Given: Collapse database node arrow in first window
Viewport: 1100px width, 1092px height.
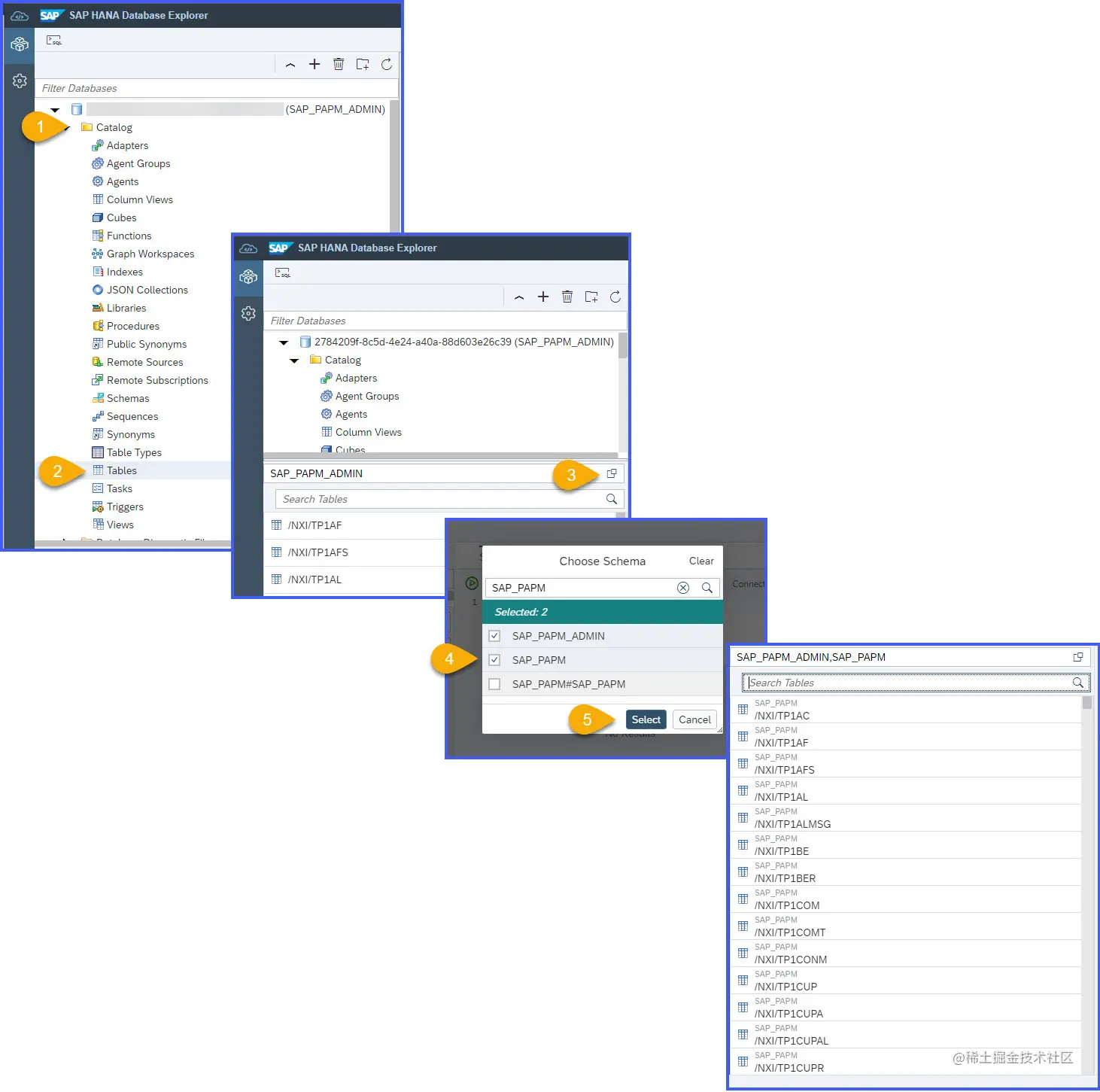Looking at the screenshot, I should (55, 110).
